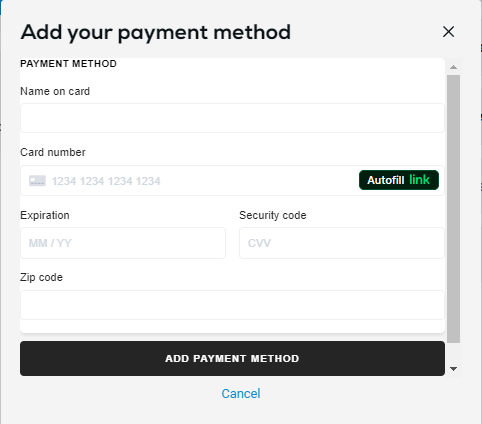Click the Name on card label
This screenshot has width=482, height=424.
pyautogui.click(x=55, y=91)
